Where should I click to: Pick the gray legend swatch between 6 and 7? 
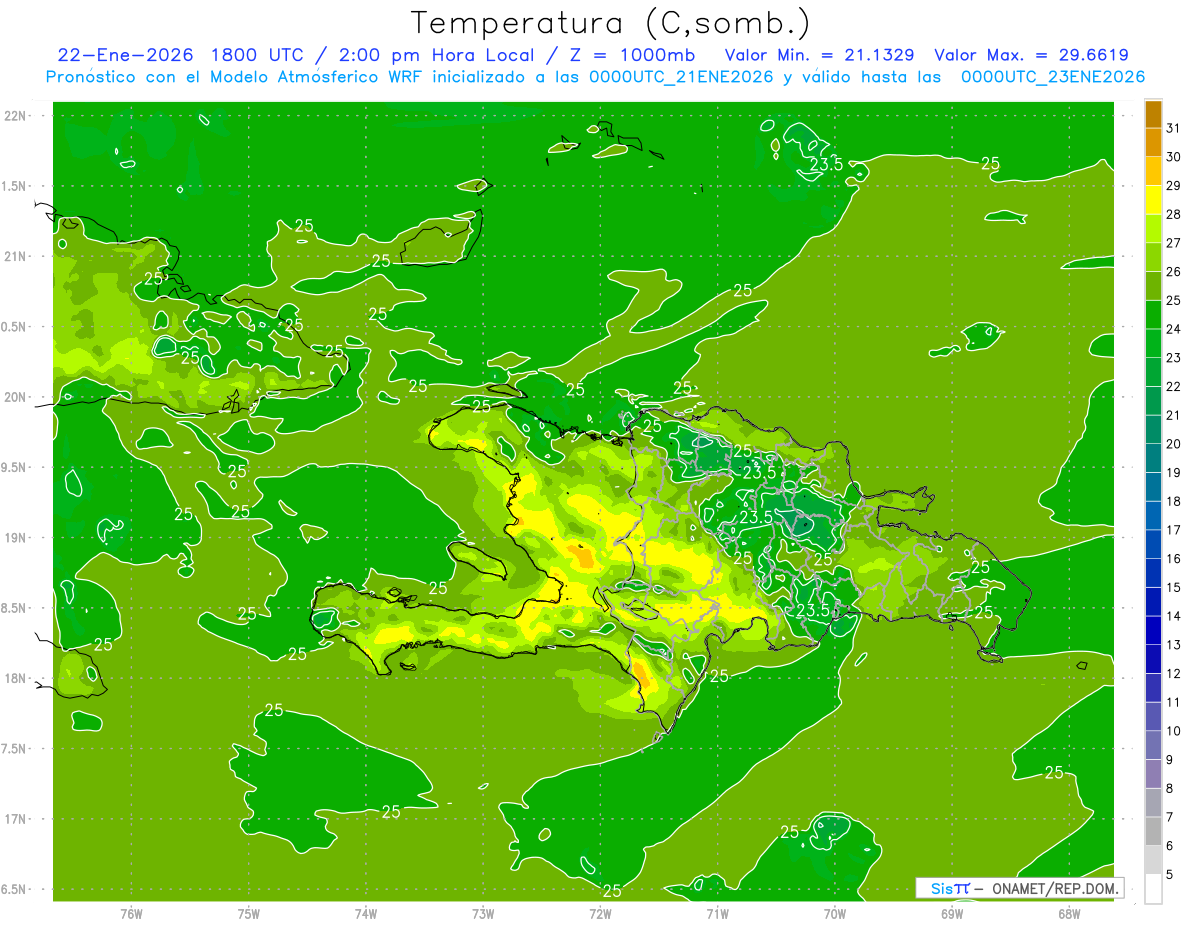(x=1153, y=832)
